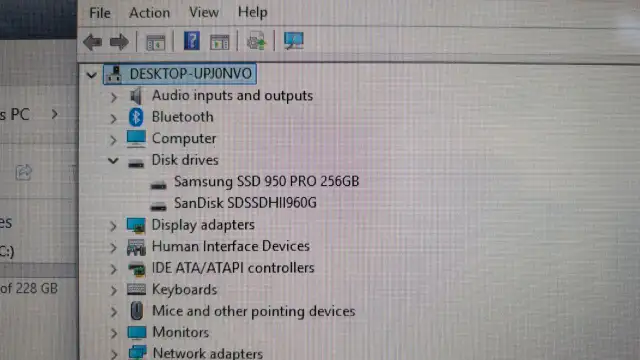
Task: Collapse the DESKTOP-UPJ0NVO root node
Action: (91, 75)
